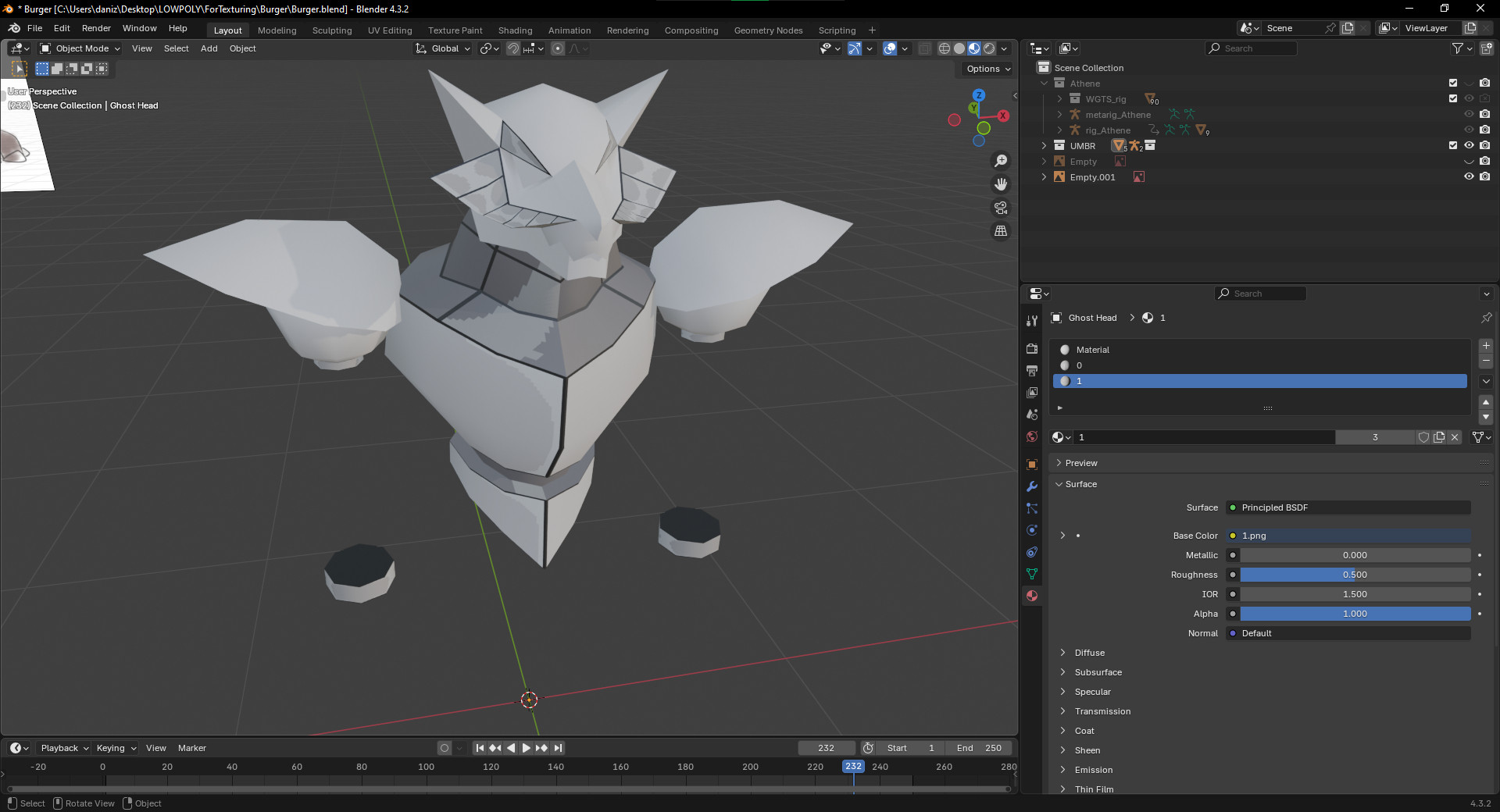This screenshot has height=812, width=1500.
Task: Select rendered viewport shading
Action: click(x=989, y=48)
